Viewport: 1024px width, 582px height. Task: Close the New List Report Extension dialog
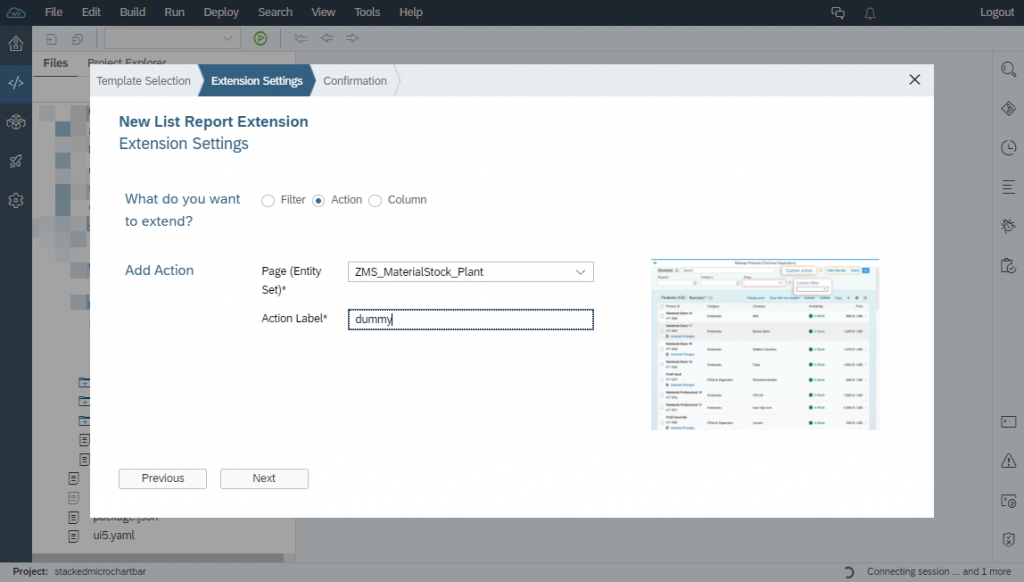click(x=914, y=80)
